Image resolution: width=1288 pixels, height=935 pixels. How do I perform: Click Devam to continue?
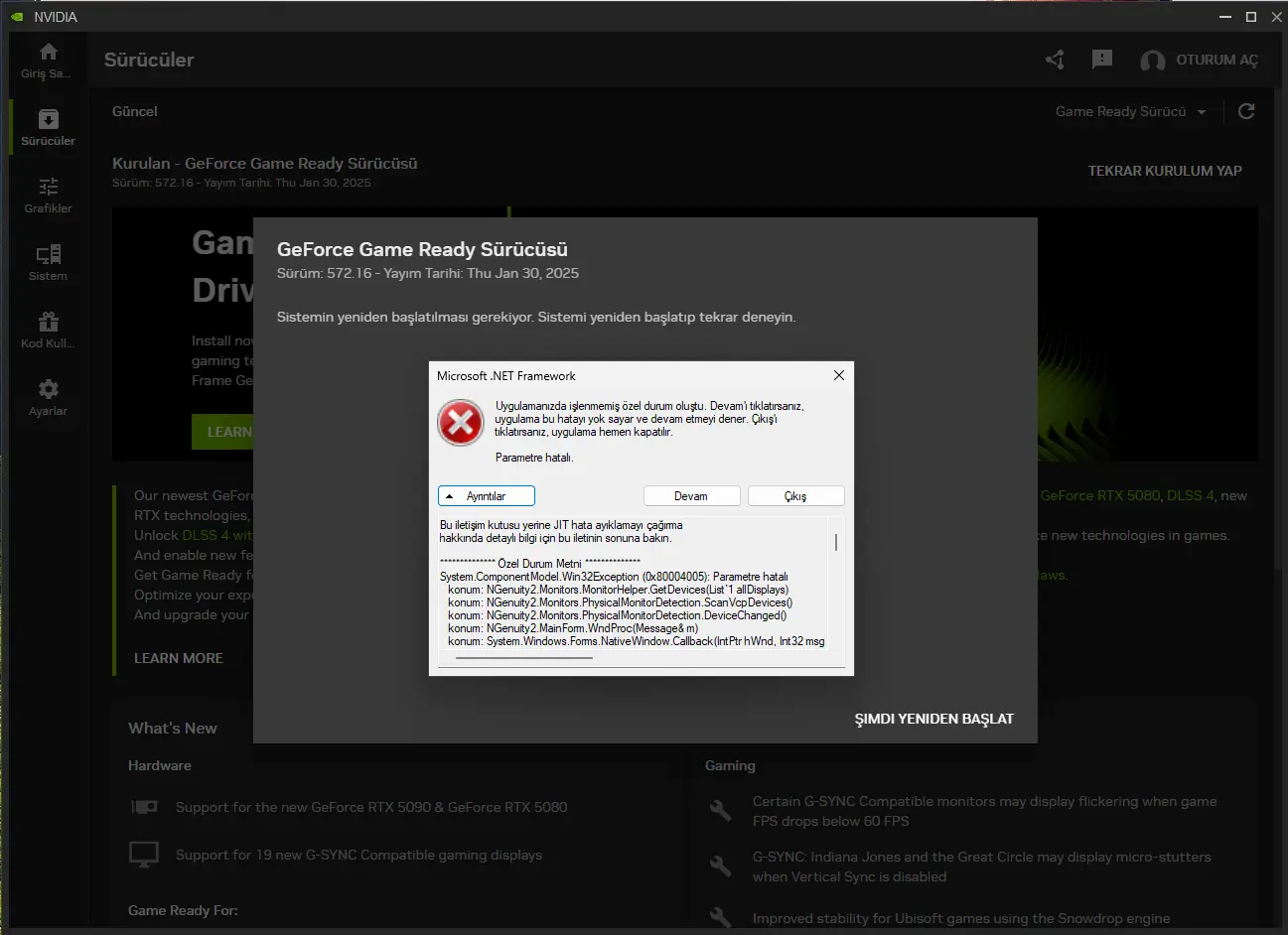691,496
